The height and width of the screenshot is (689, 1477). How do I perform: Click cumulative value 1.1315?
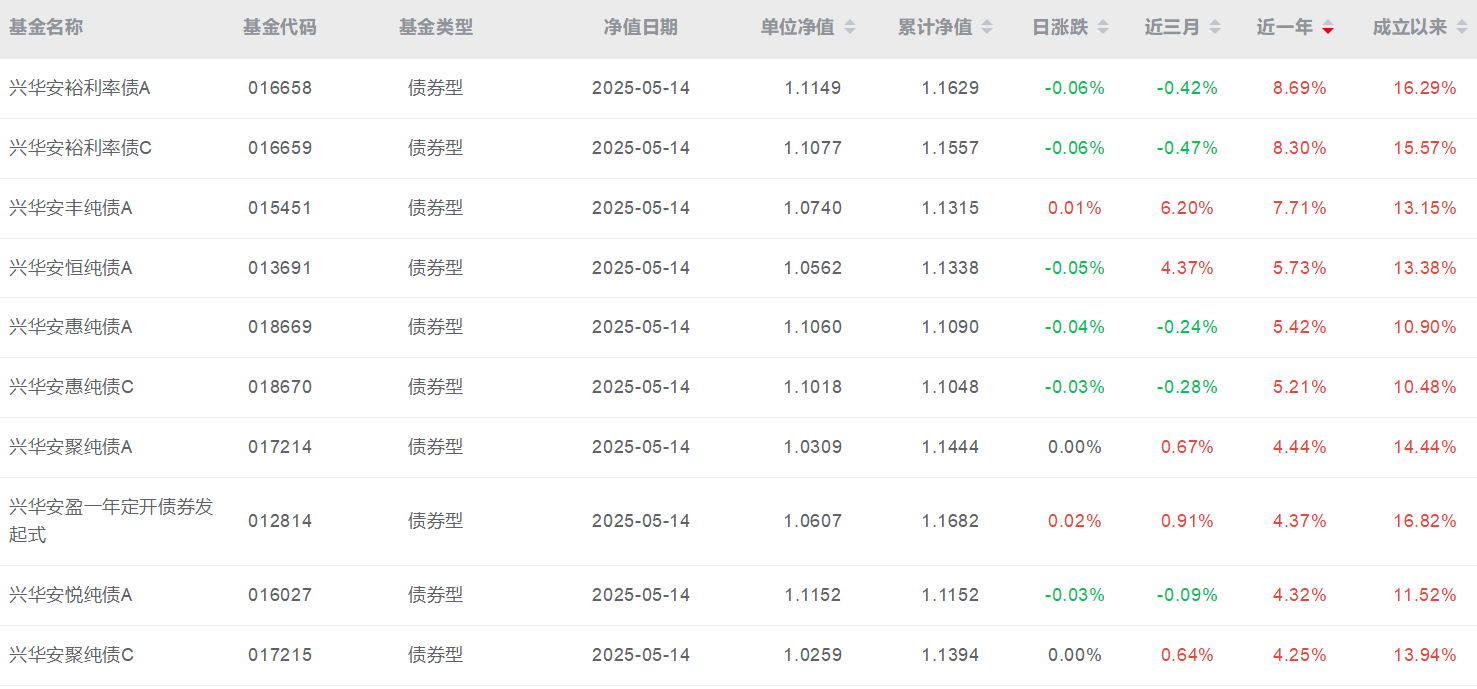click(x=950, y=208)
